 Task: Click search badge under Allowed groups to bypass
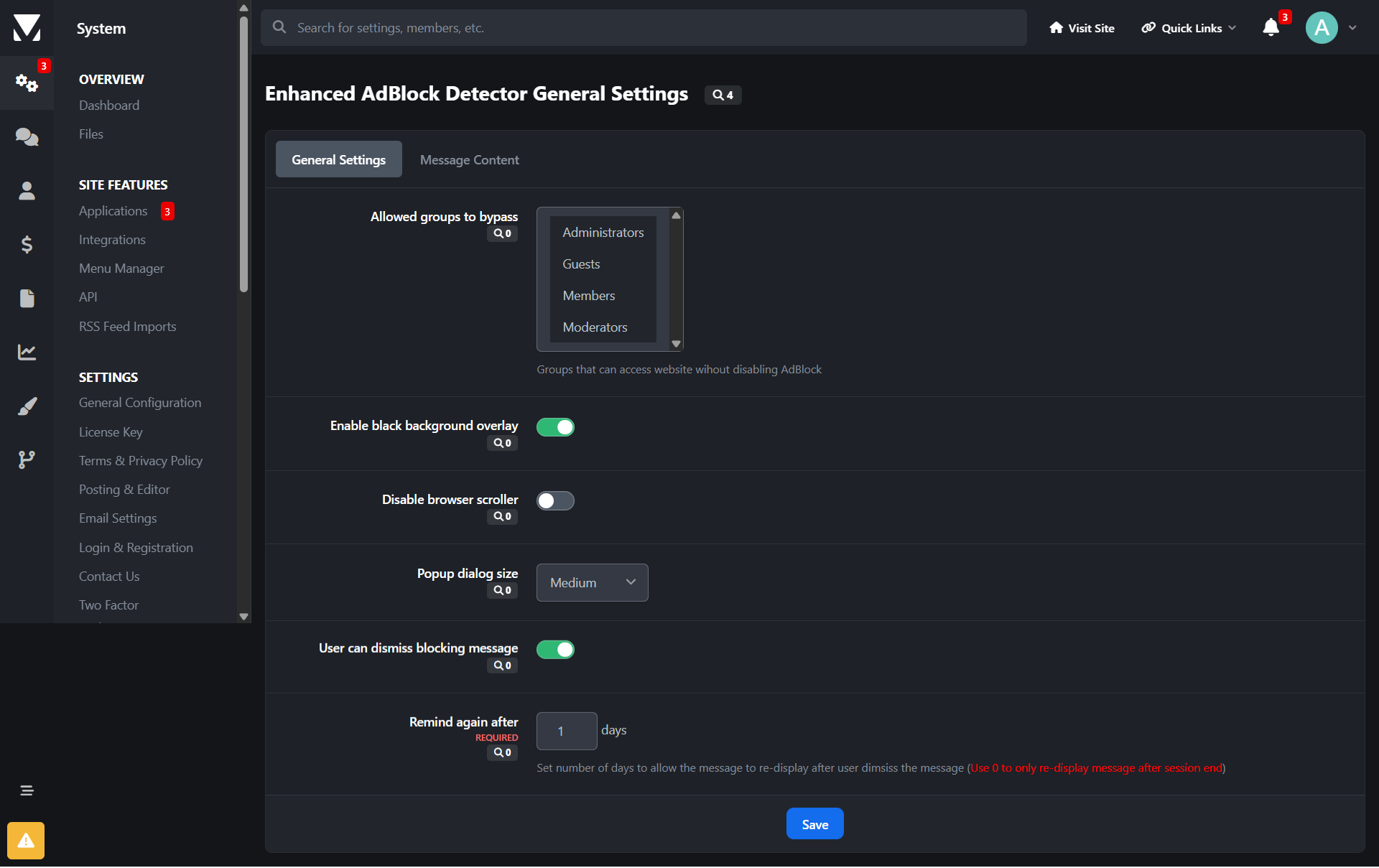[x=502, y=233]
